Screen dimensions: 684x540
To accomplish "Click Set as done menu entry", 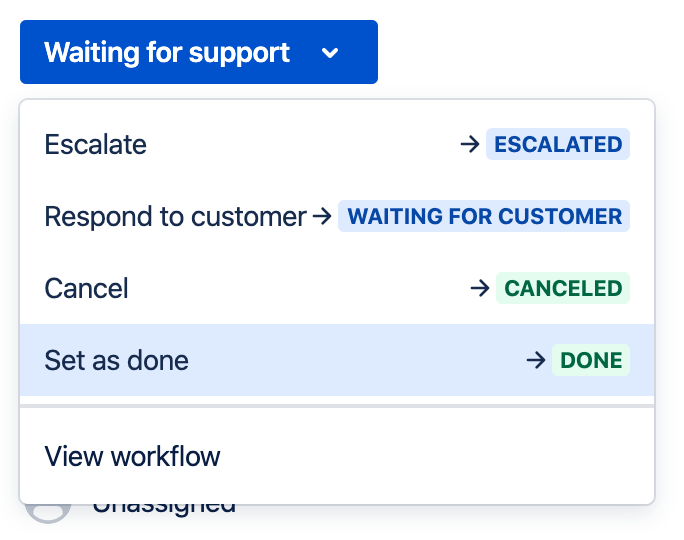I will pyautogui.click(x=117, y=360).
